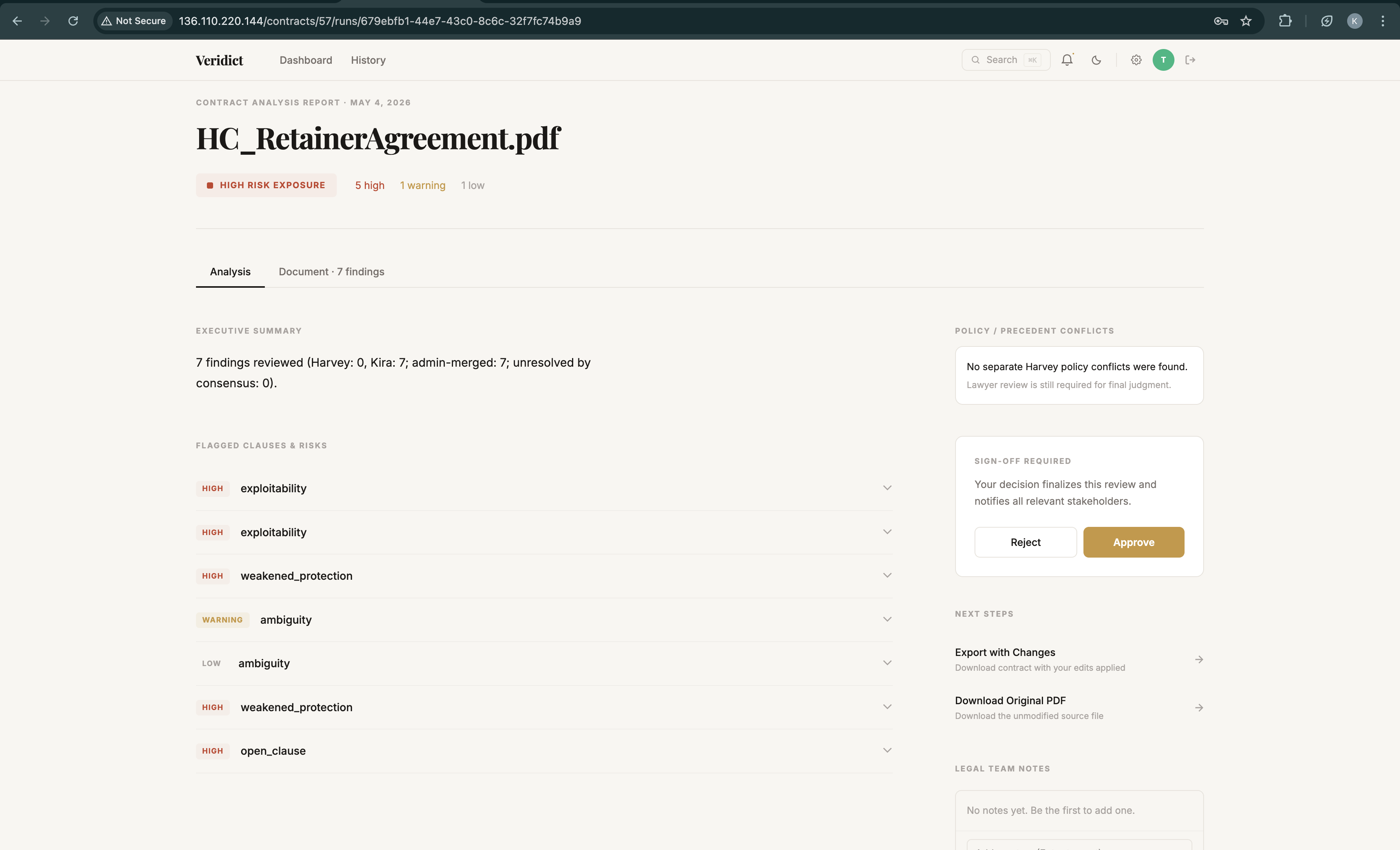Click the arrow beside Download Original PDF
This screenshot has height=850, width=1400.
(1199, 708)
